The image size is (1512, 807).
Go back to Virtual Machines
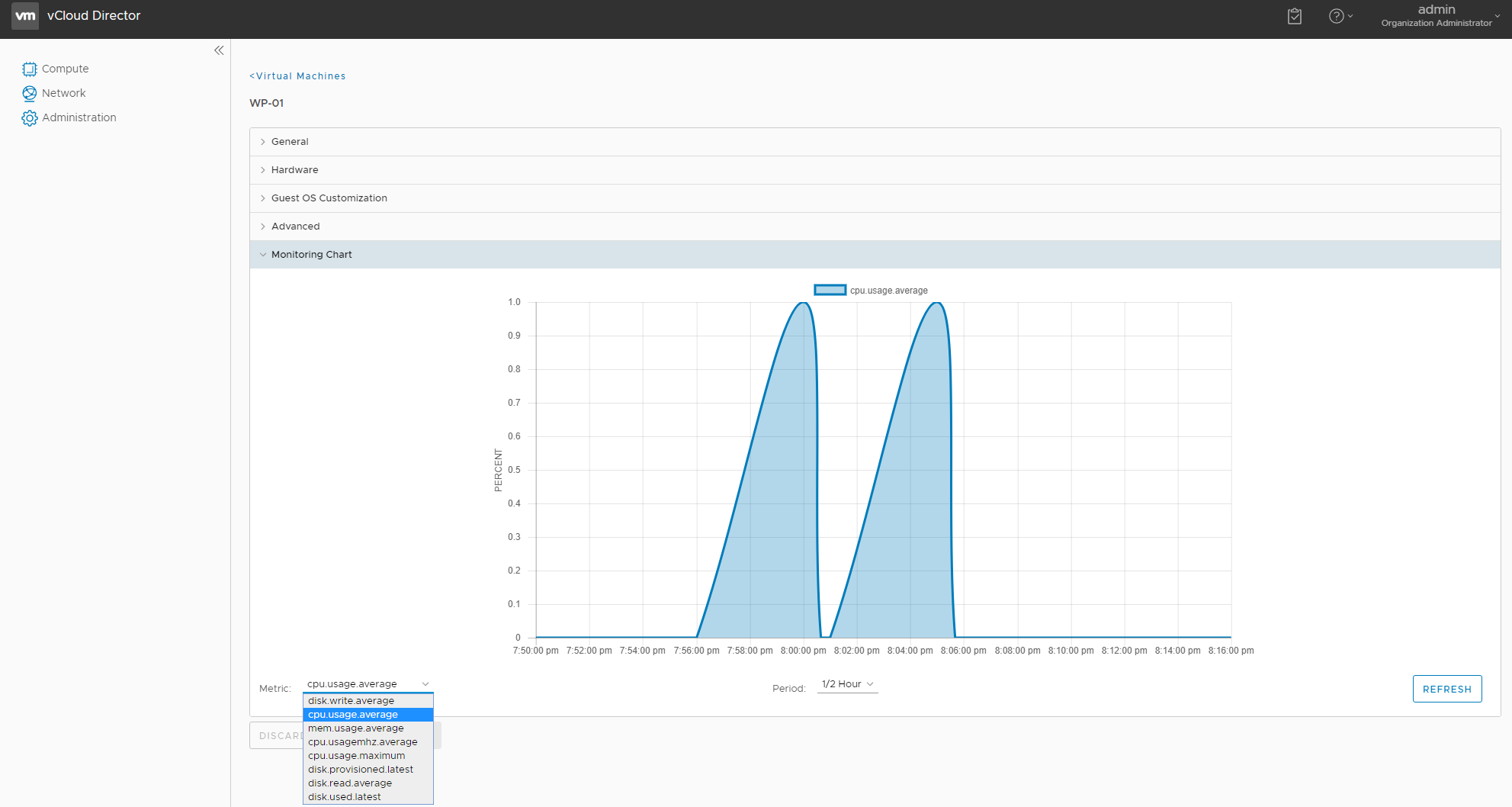[297, 76]
